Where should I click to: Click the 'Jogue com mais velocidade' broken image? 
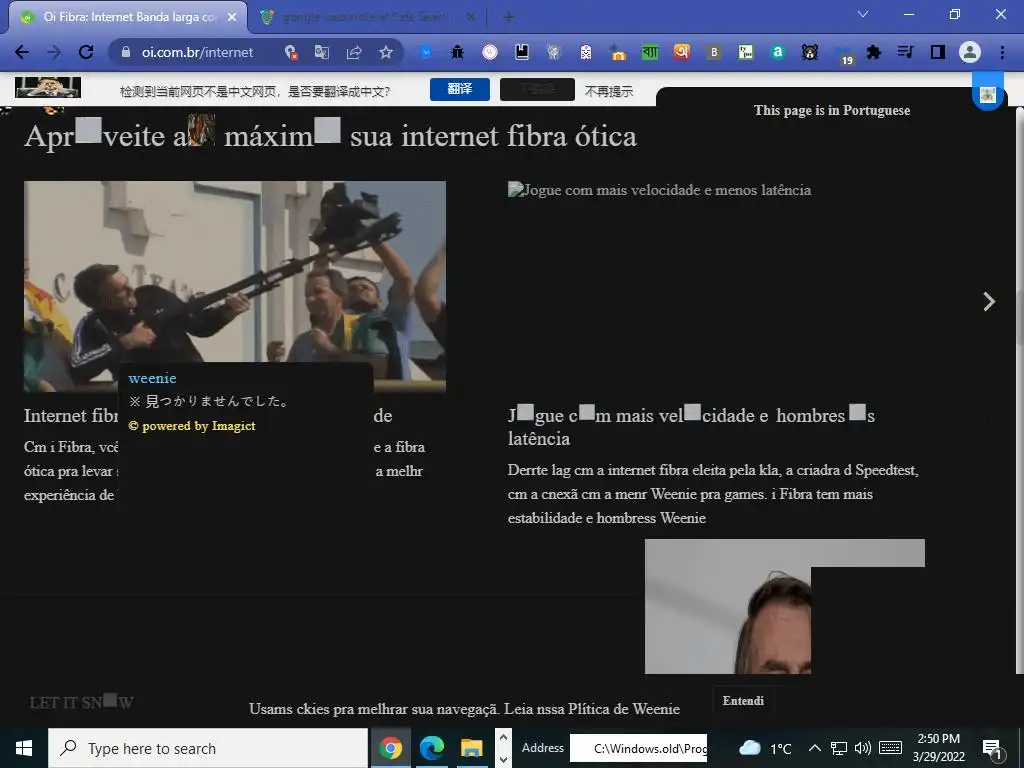(660, 190)
